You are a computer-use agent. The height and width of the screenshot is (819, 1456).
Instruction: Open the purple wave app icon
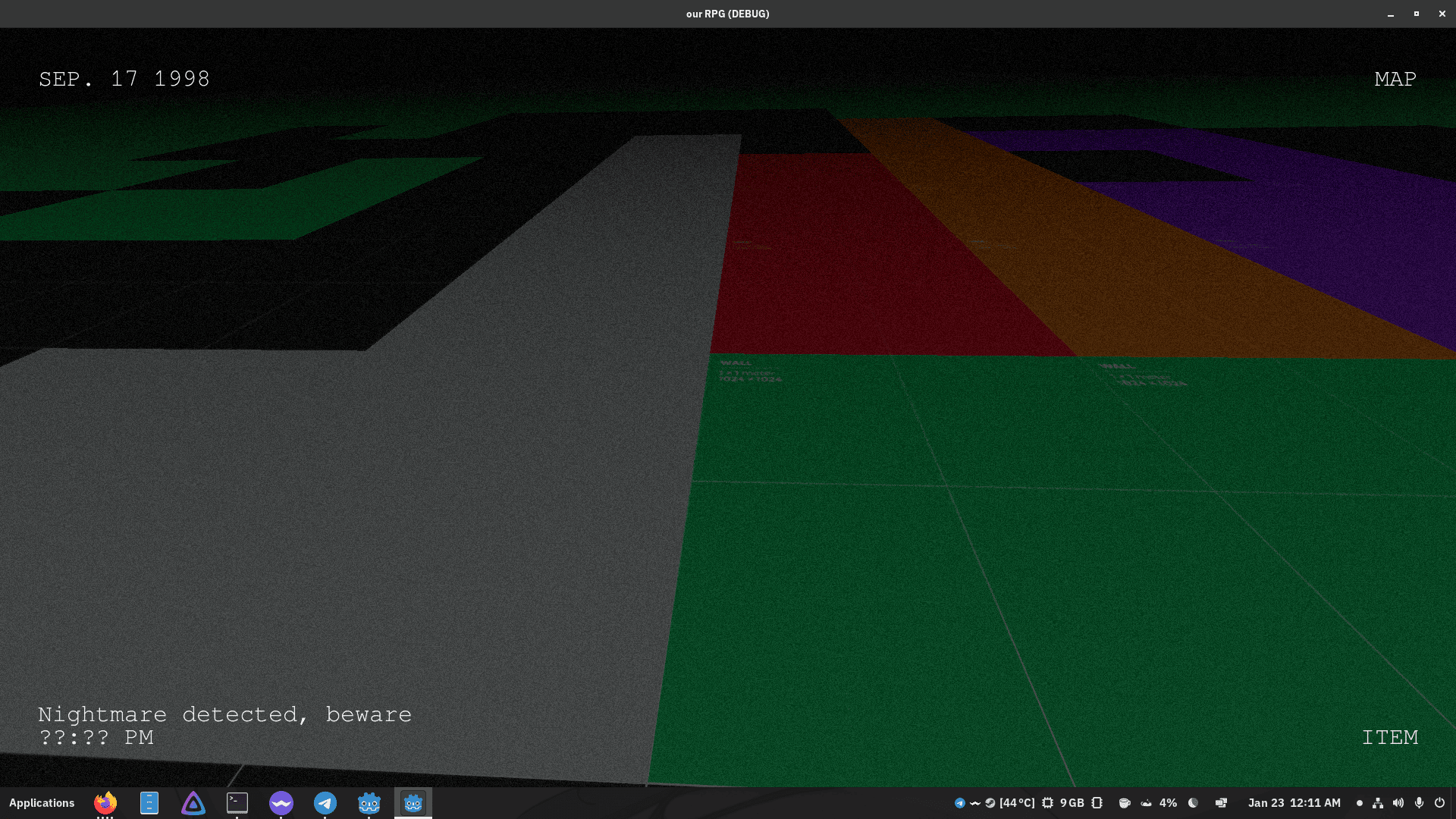coord(281,802)
